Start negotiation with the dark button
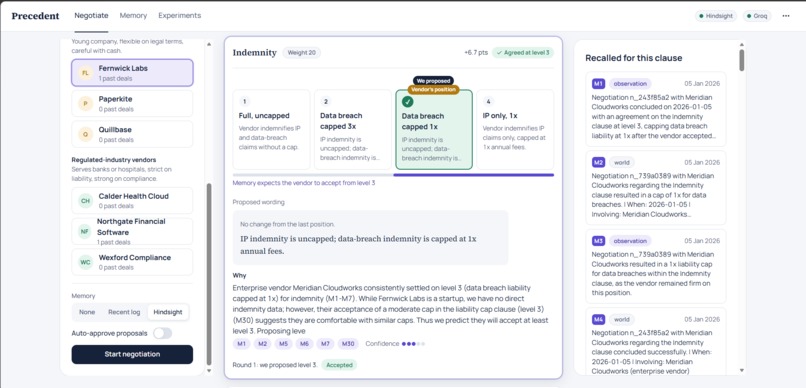 click(x=132, y=354)
